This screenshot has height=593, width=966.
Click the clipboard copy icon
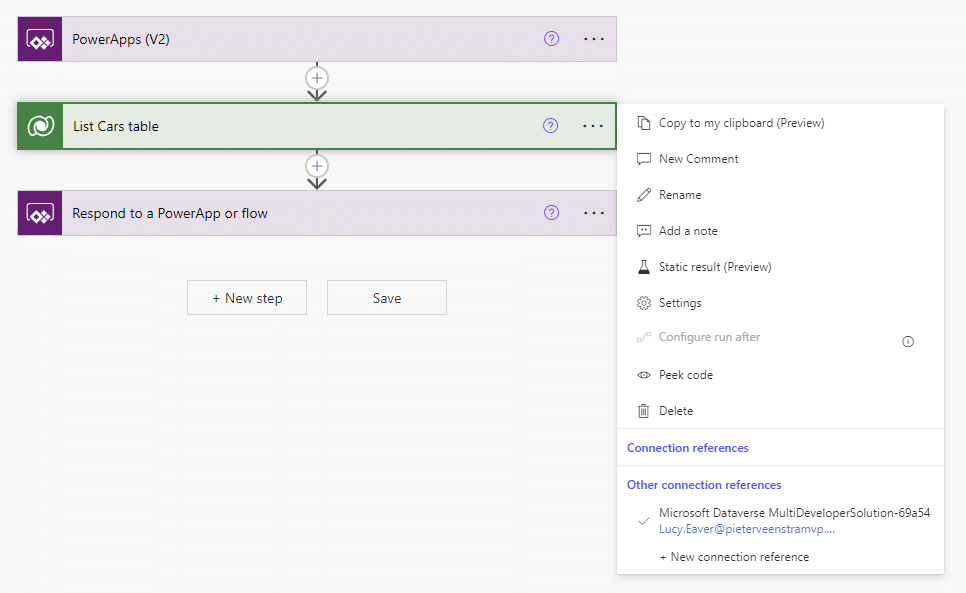click(644, 123)
